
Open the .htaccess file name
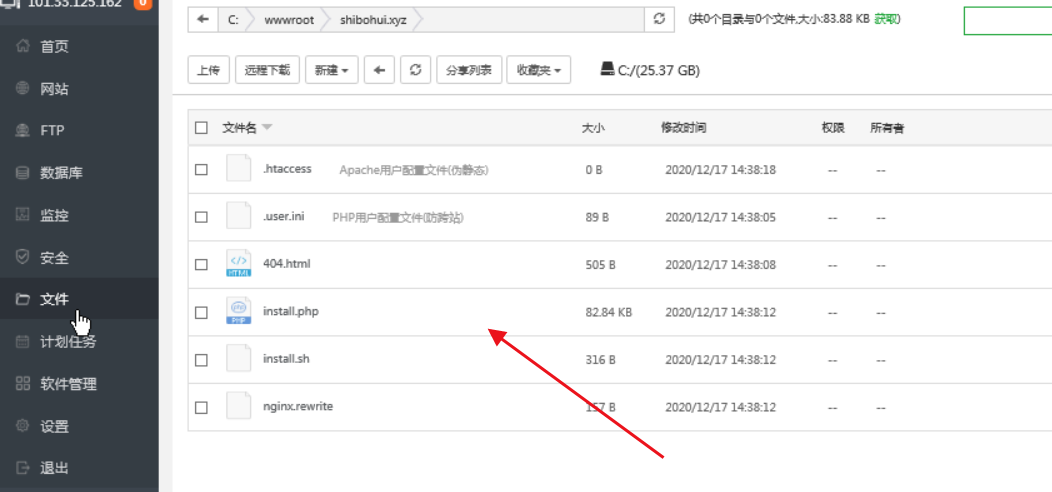(x=287, y=169)
